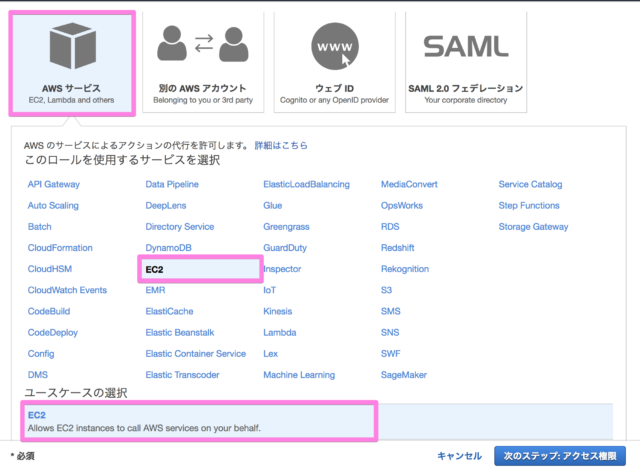Select Data Pipeline service
The height and width of the screenshot is (471, 640).
coord(172,184)
